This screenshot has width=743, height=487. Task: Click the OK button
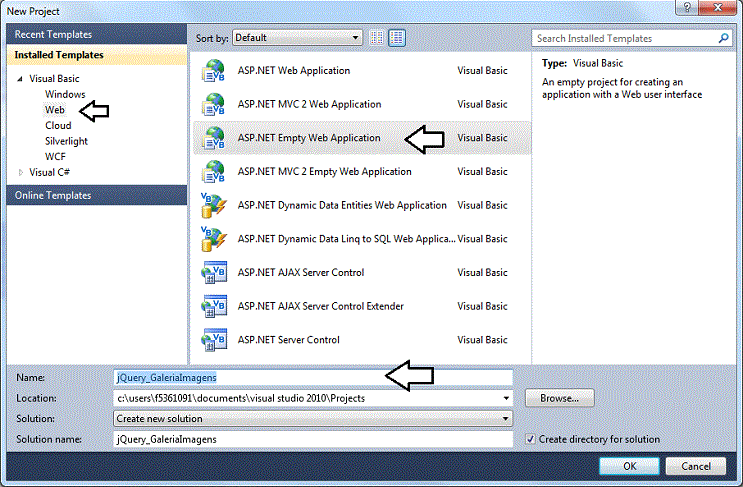click(x=629, y=466)
